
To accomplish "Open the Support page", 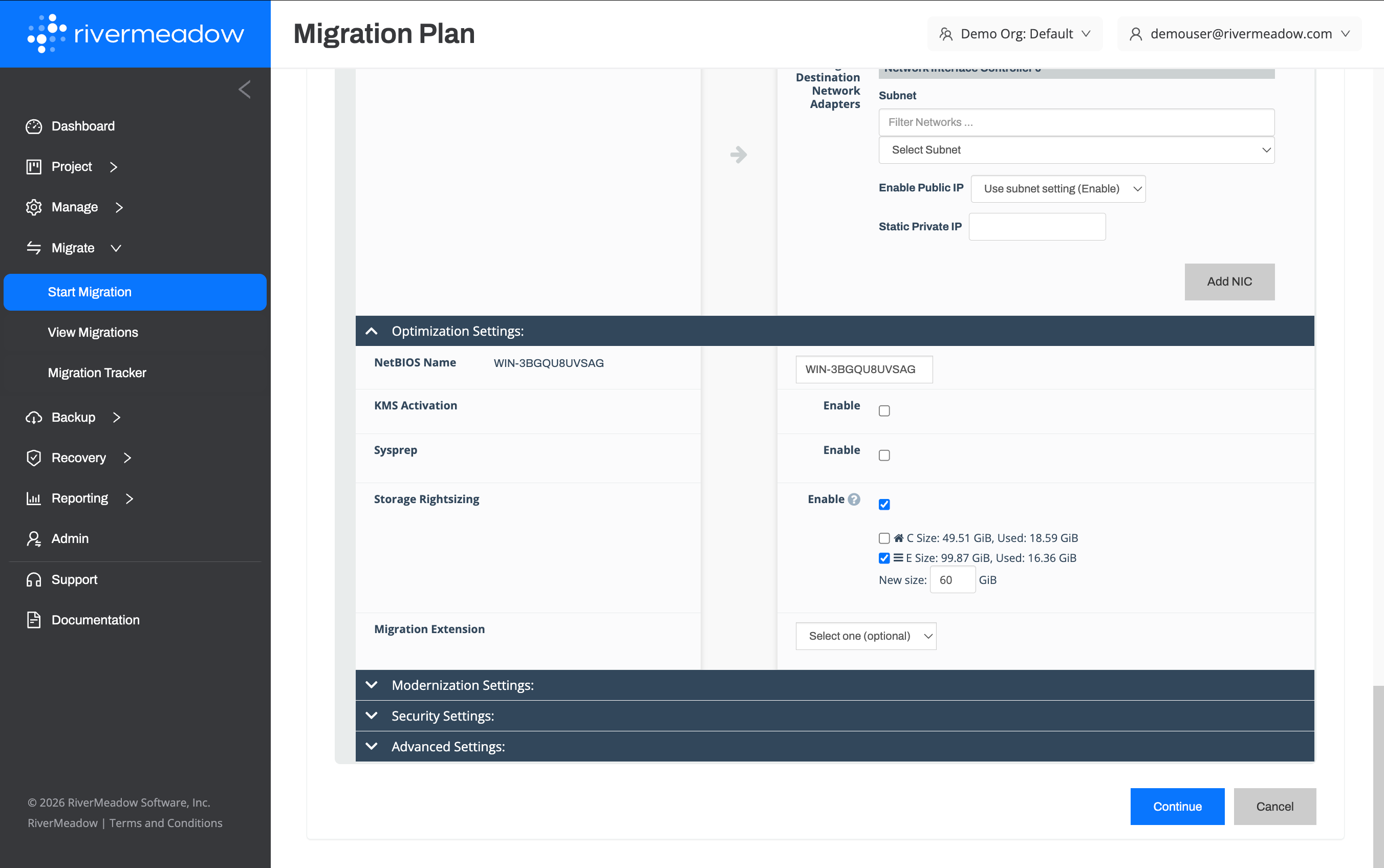I will pos(74,579).
